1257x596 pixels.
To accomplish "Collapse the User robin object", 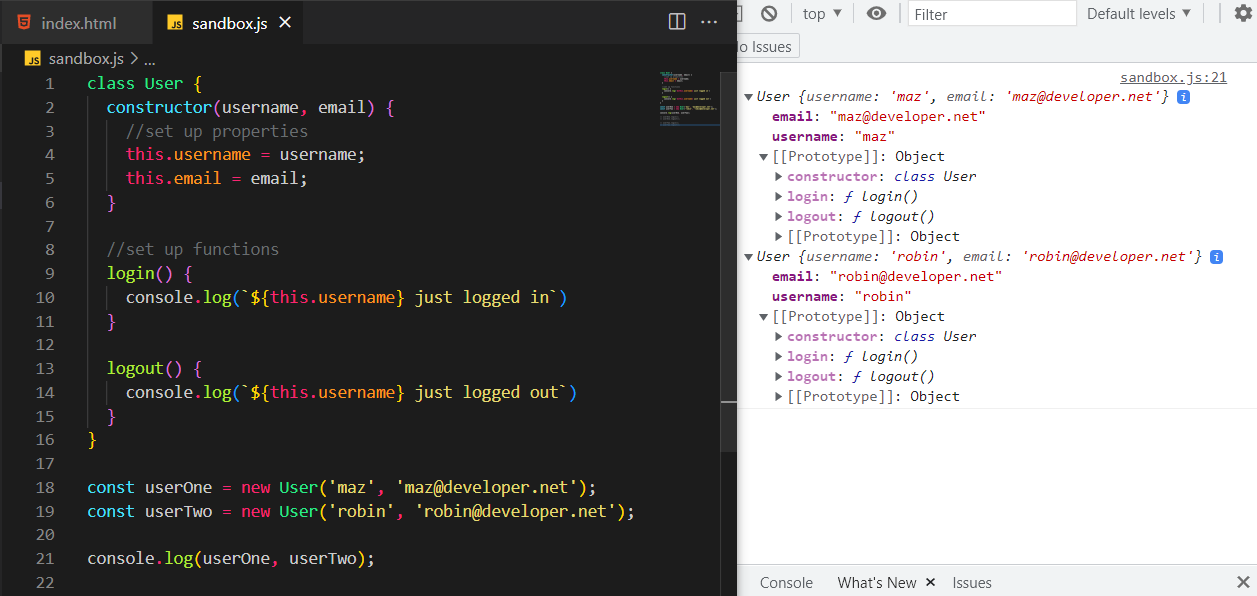I will (x=748, y=257).
